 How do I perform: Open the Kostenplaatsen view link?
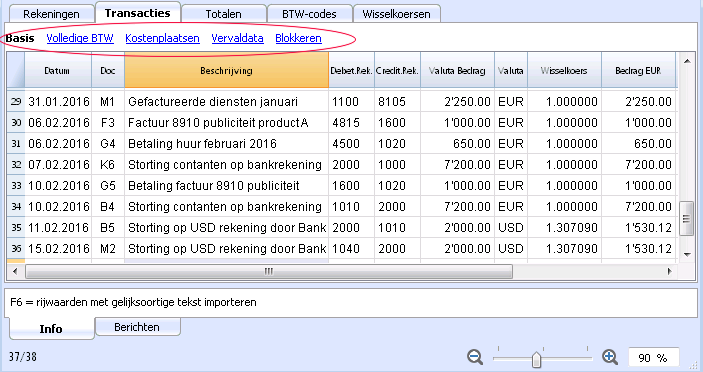[162, 38]
